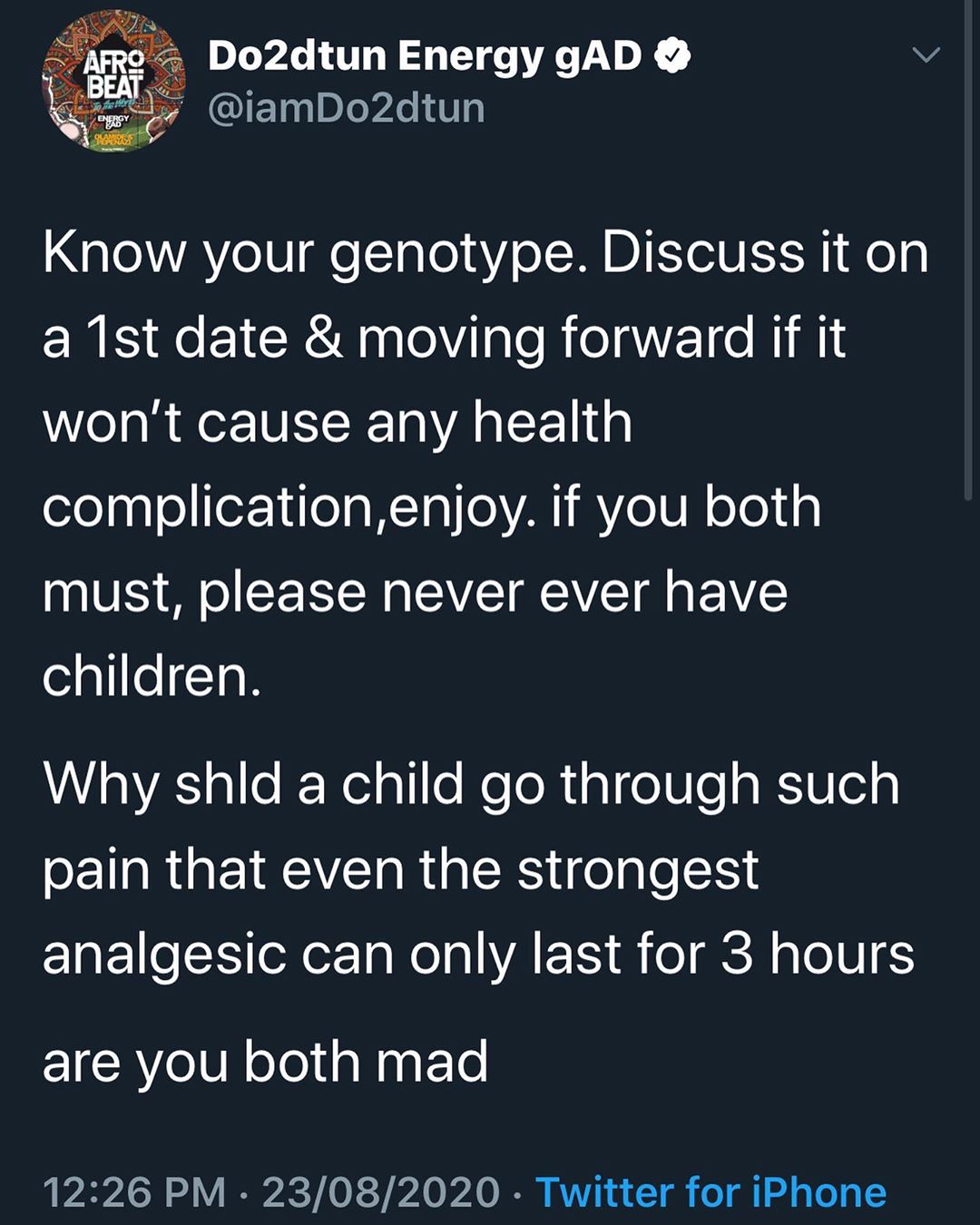The height and width of the screenshot is (1225, 980).
Task: Click the vertical scrollbar thumb
Action: click(969, 250)
